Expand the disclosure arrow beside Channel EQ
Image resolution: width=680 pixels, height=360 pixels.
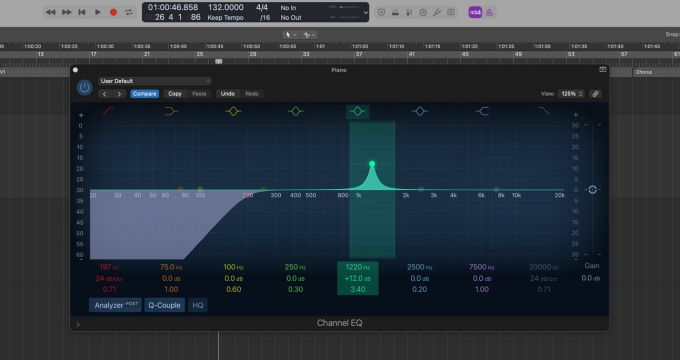point(78,324)
